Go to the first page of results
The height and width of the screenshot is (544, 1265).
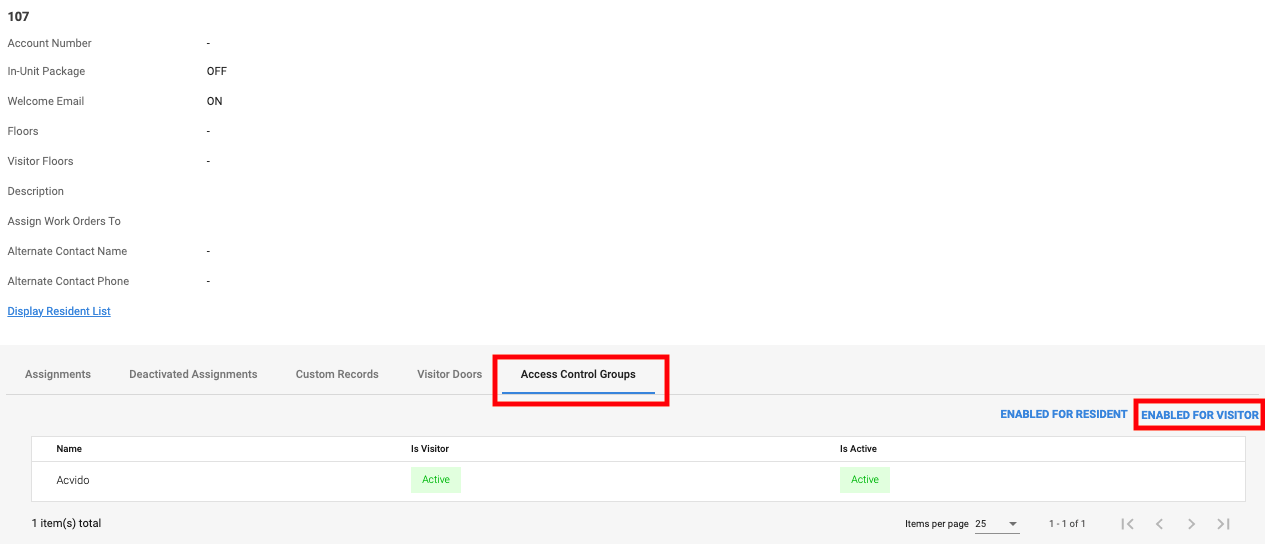pyautogui.click(x=1128, y=524)
